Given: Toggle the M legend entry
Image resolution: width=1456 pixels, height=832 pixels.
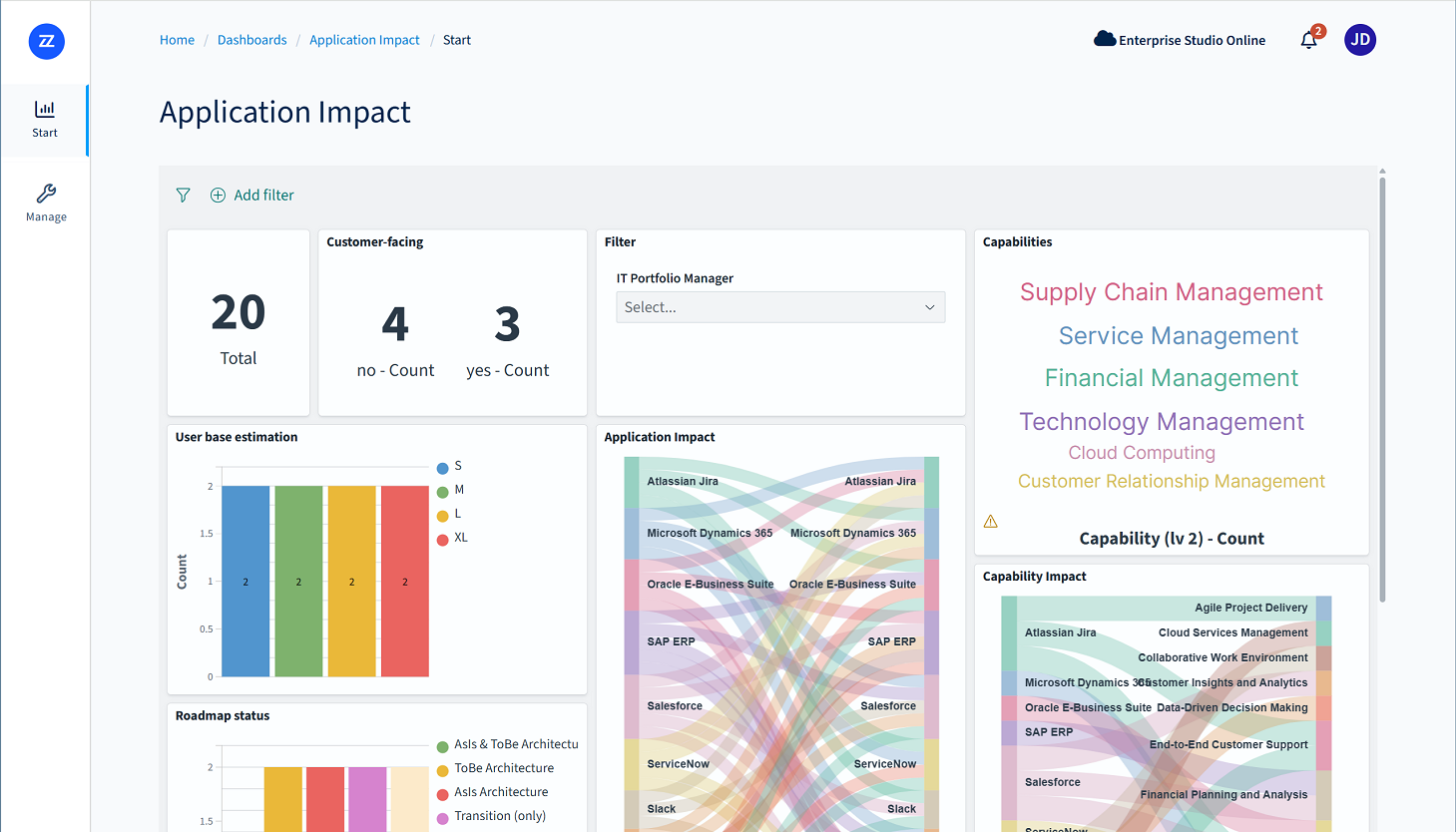Looking at the screenshot, I should coord(450,490).
